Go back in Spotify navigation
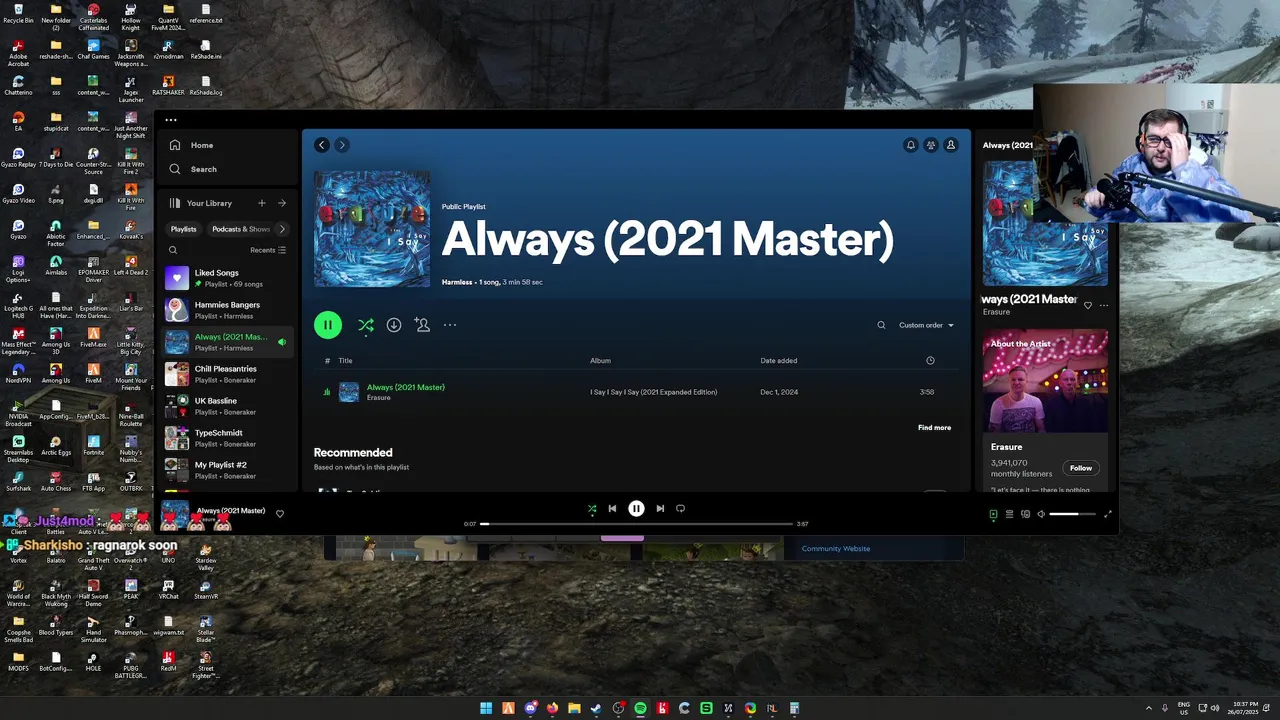1280x720 pixels. pyautogui.click(x=322, y=145)
